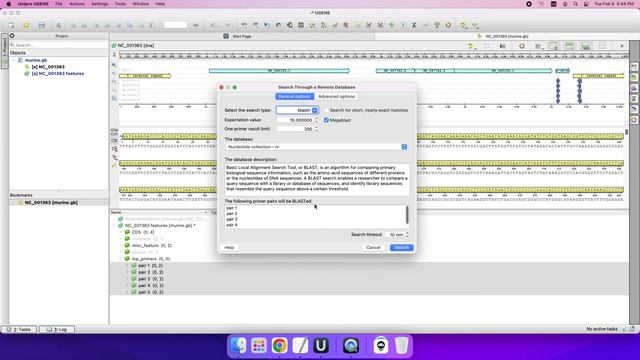Click Help button in the dialog
This screenshot has height=360, width=640.
[229, 248]
